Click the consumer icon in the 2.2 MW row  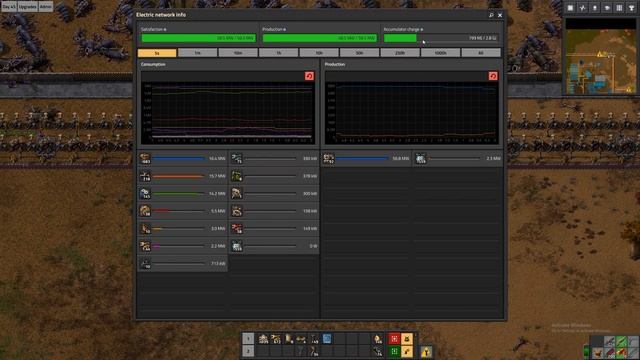click(145, 246)
